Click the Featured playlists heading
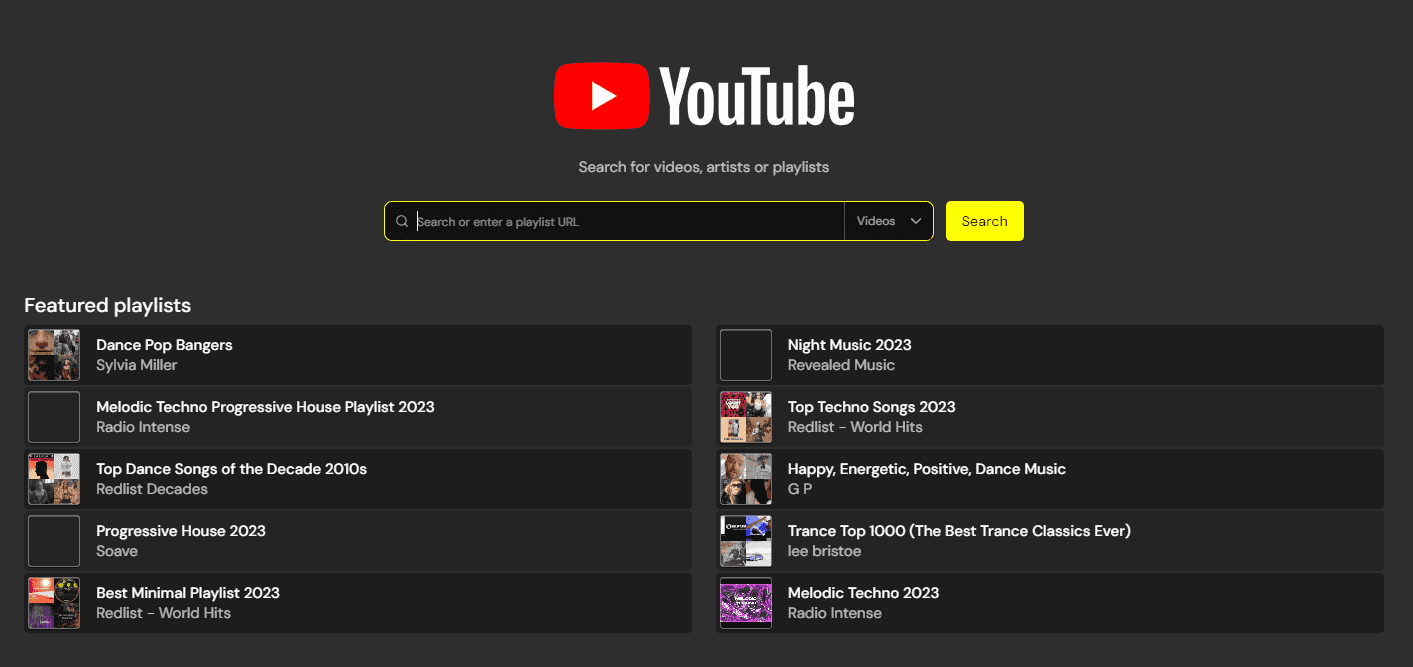Viewport: 1413px width, 667px height. tap(107, 305)
